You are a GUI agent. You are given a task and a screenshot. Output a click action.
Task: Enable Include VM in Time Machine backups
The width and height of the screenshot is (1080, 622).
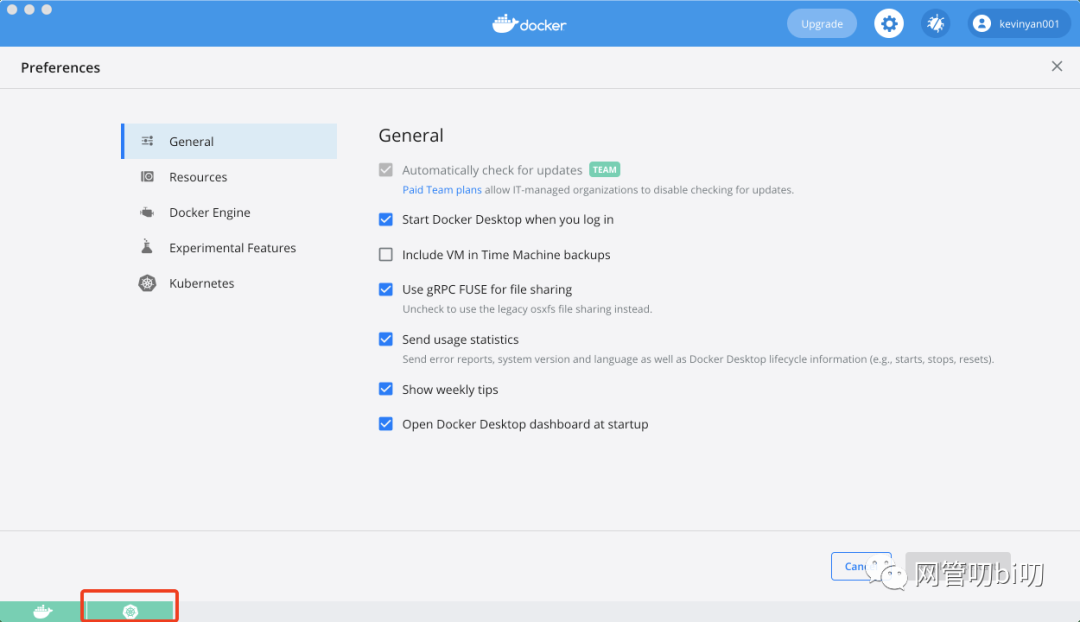pos(386,254)
